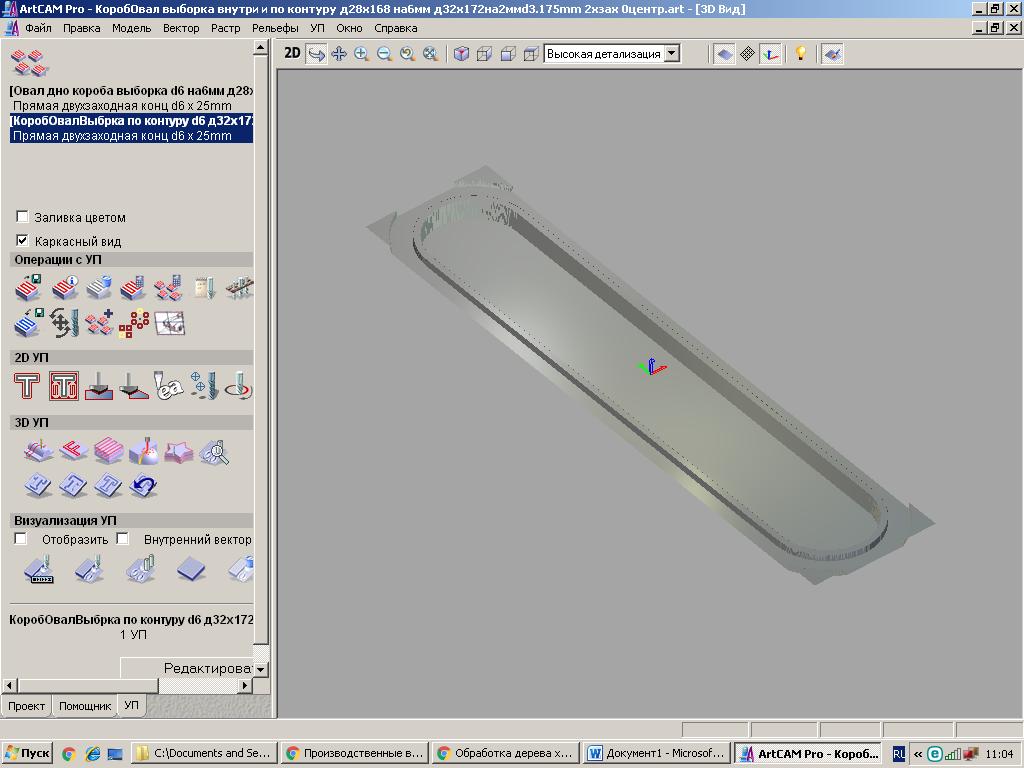Expand the Редактировать dropdown arrow
1024x768 pixels.
[x=260, y=669]
